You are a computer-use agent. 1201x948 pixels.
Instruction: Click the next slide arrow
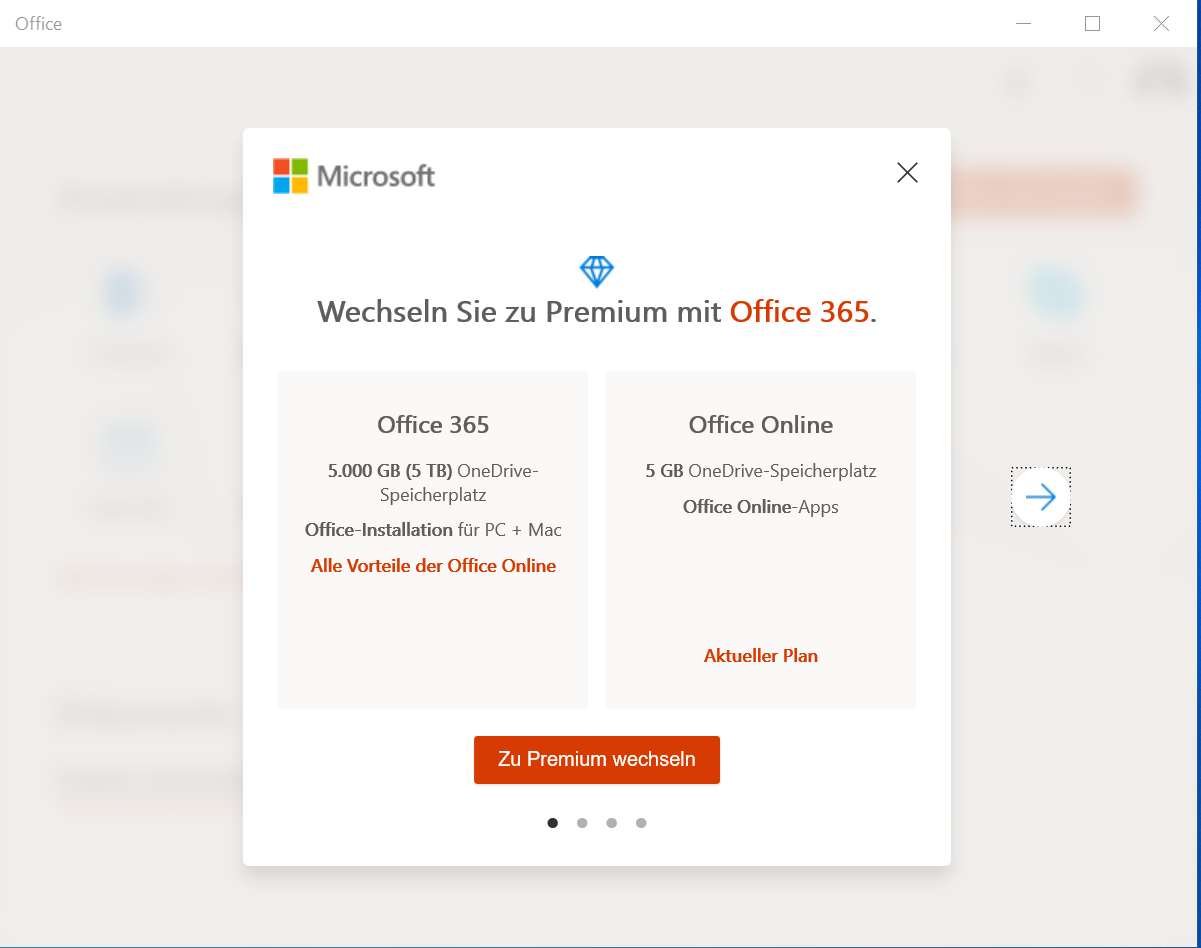point(1041,497)
